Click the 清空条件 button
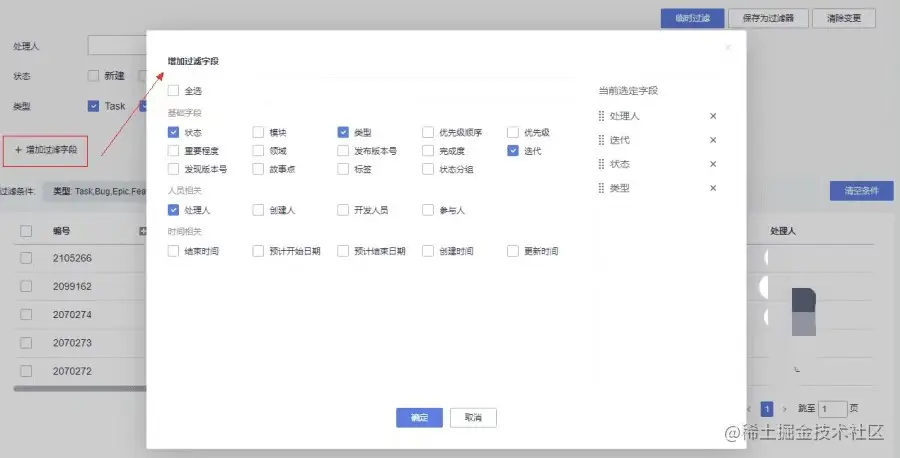Viewport: 900px width, 458px height. (862, 191)
